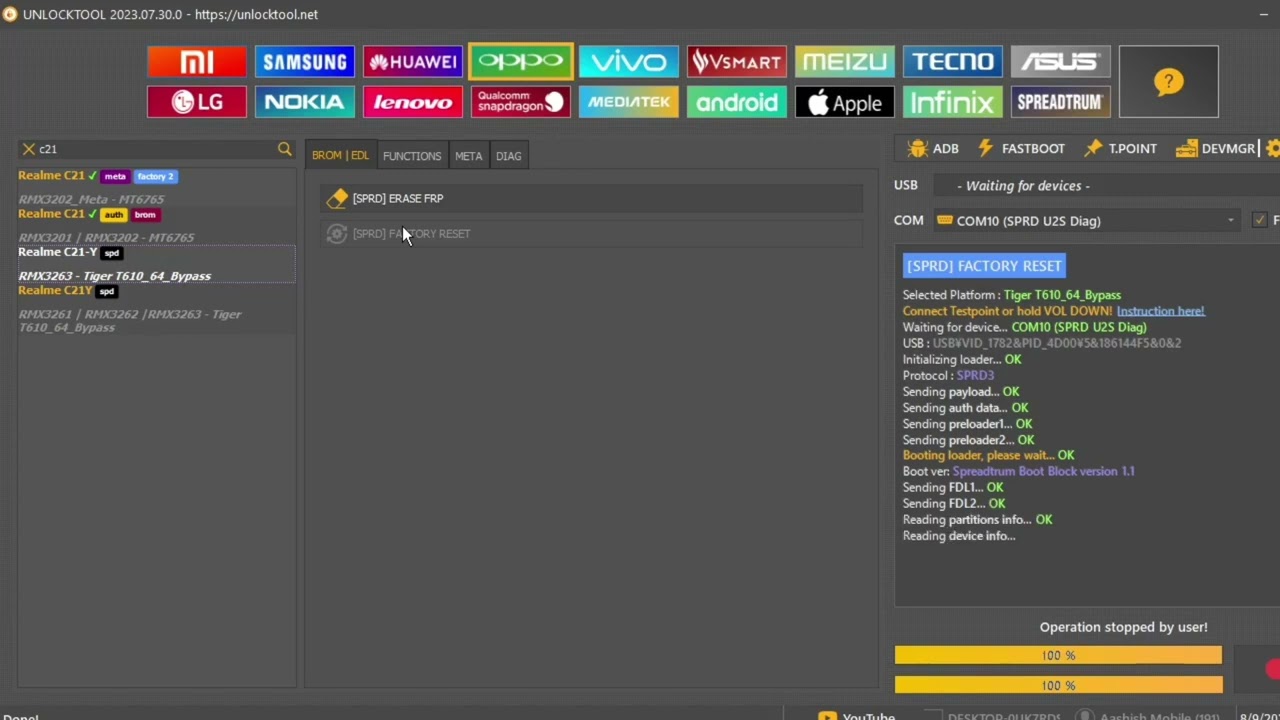Select the Samsung brand tile
This screenshot has height=720, width=1280.
305,62
